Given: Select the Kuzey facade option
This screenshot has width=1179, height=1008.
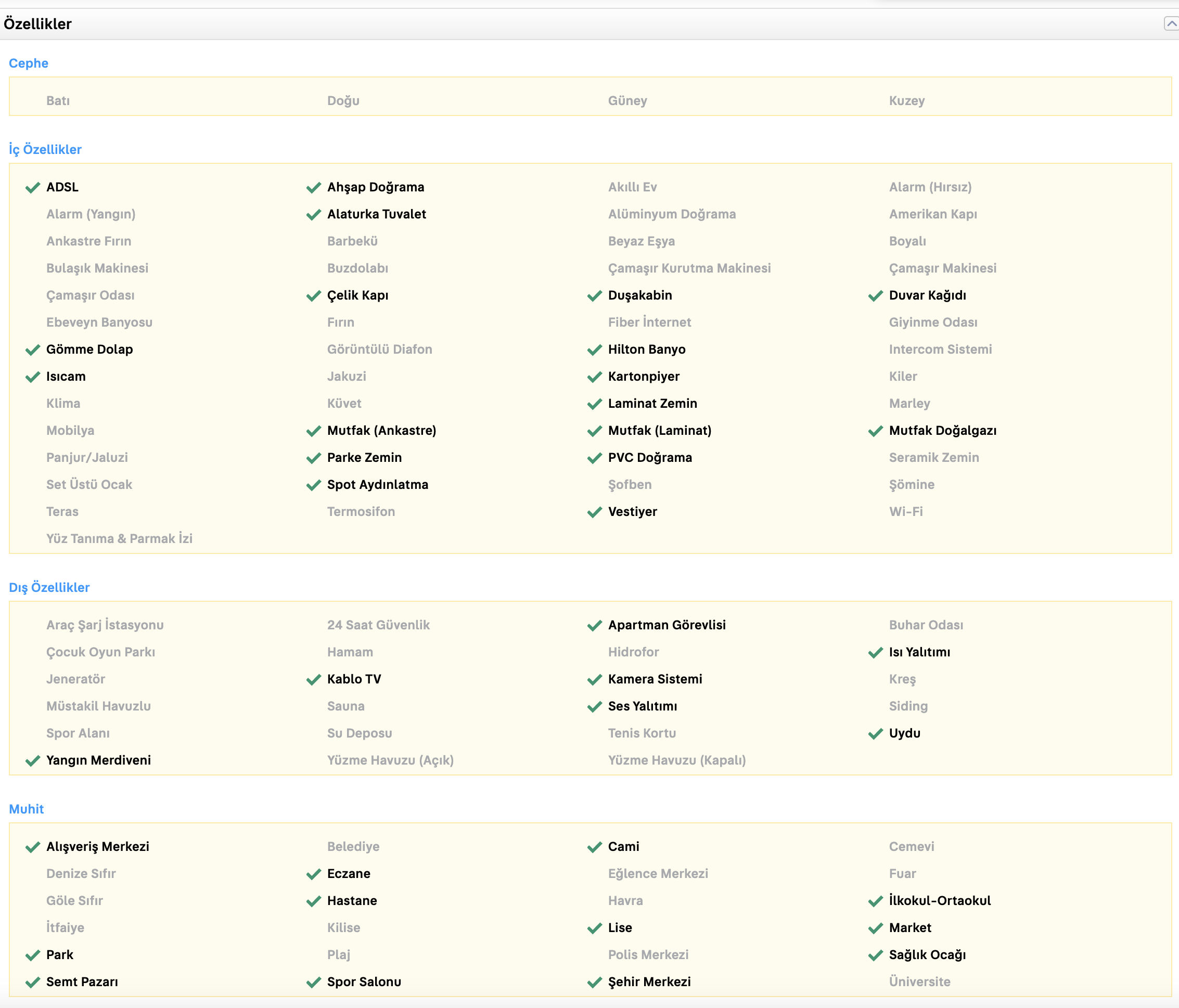Looking at the screenshot, I should click(x=906, y=101).
